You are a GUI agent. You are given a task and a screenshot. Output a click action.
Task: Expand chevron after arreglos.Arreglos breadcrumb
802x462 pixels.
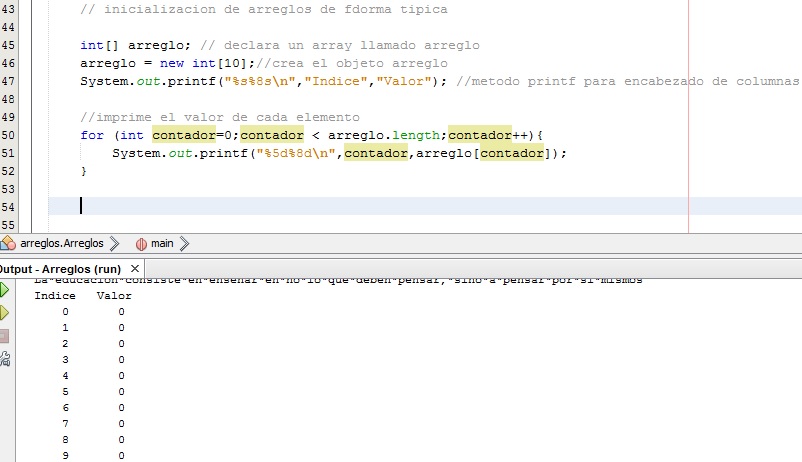point(113,243)
